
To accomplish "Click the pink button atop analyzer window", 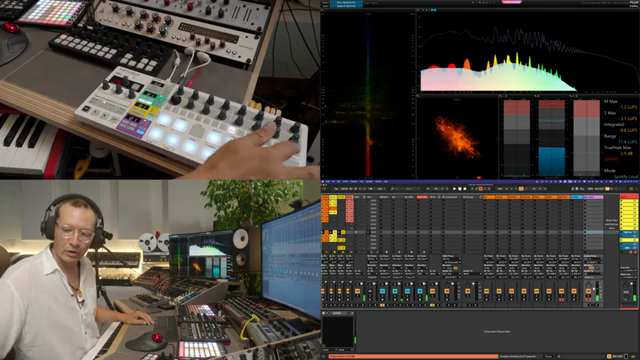I will click(x=511, y=2).
